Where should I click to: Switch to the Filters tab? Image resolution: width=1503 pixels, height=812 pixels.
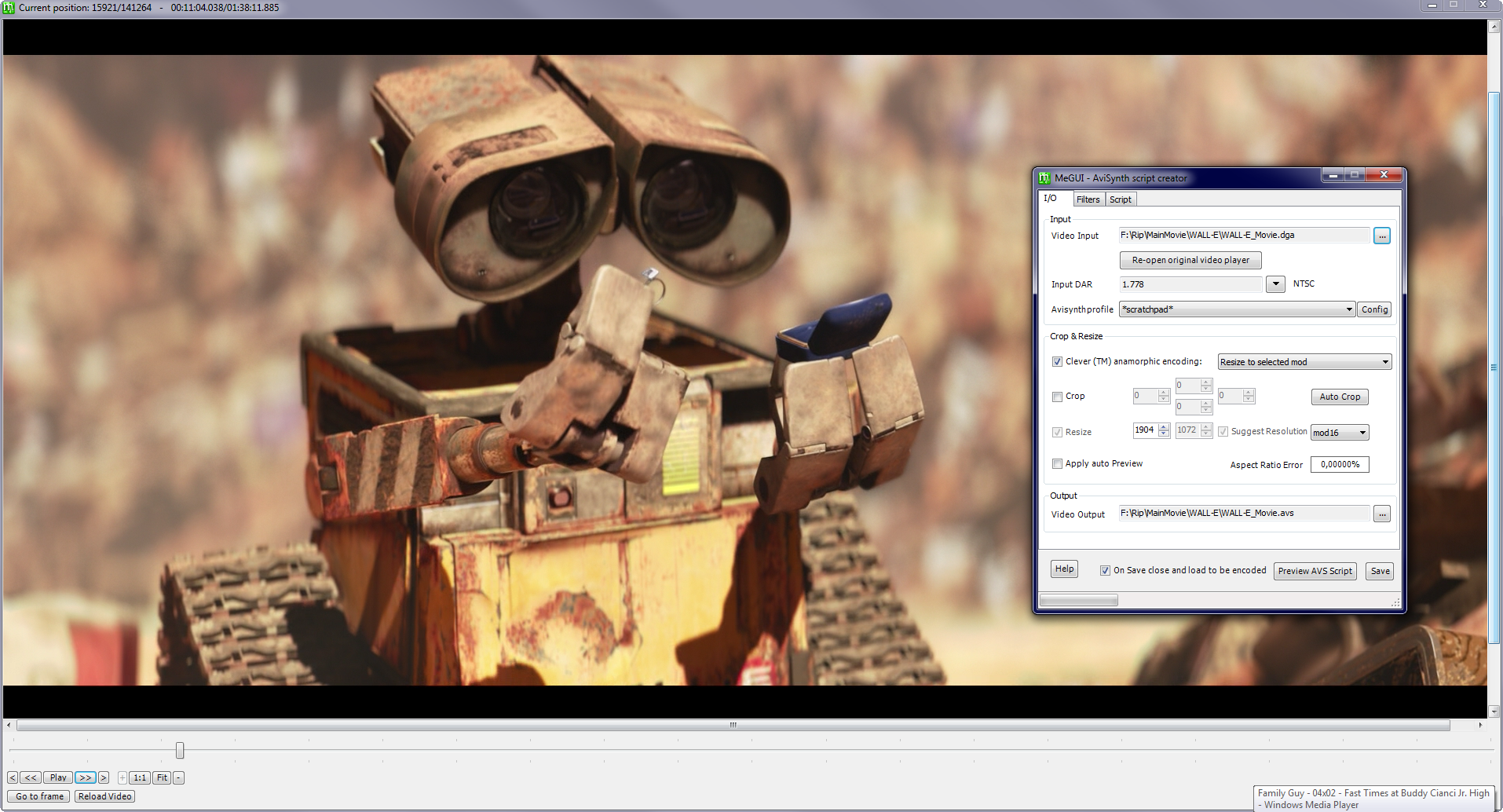coord(1088,199)
